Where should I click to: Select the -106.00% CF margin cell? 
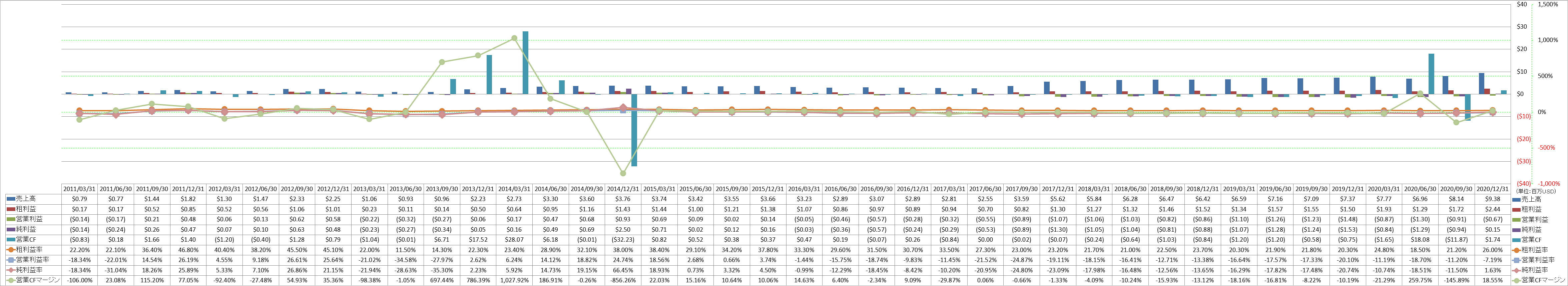point(80,280)
